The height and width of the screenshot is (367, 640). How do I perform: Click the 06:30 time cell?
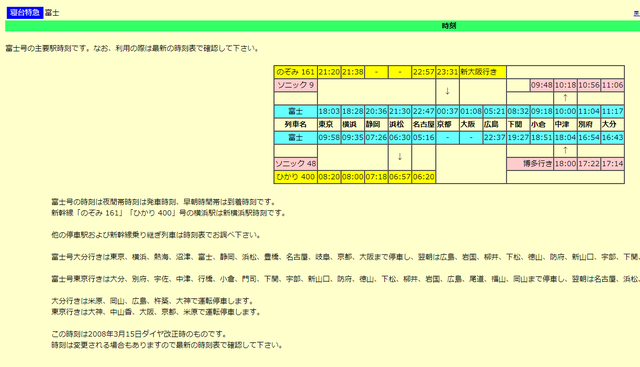400,138
